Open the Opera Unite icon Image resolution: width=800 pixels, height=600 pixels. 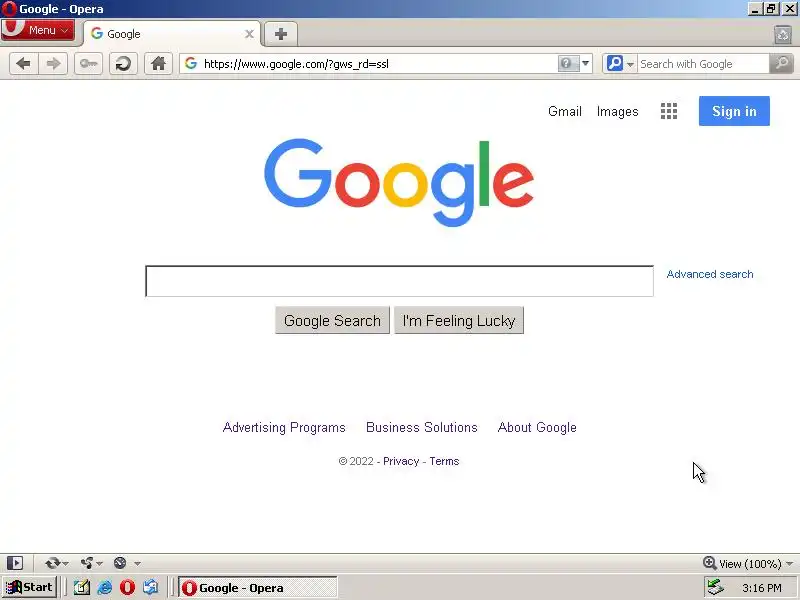point(87,563)
